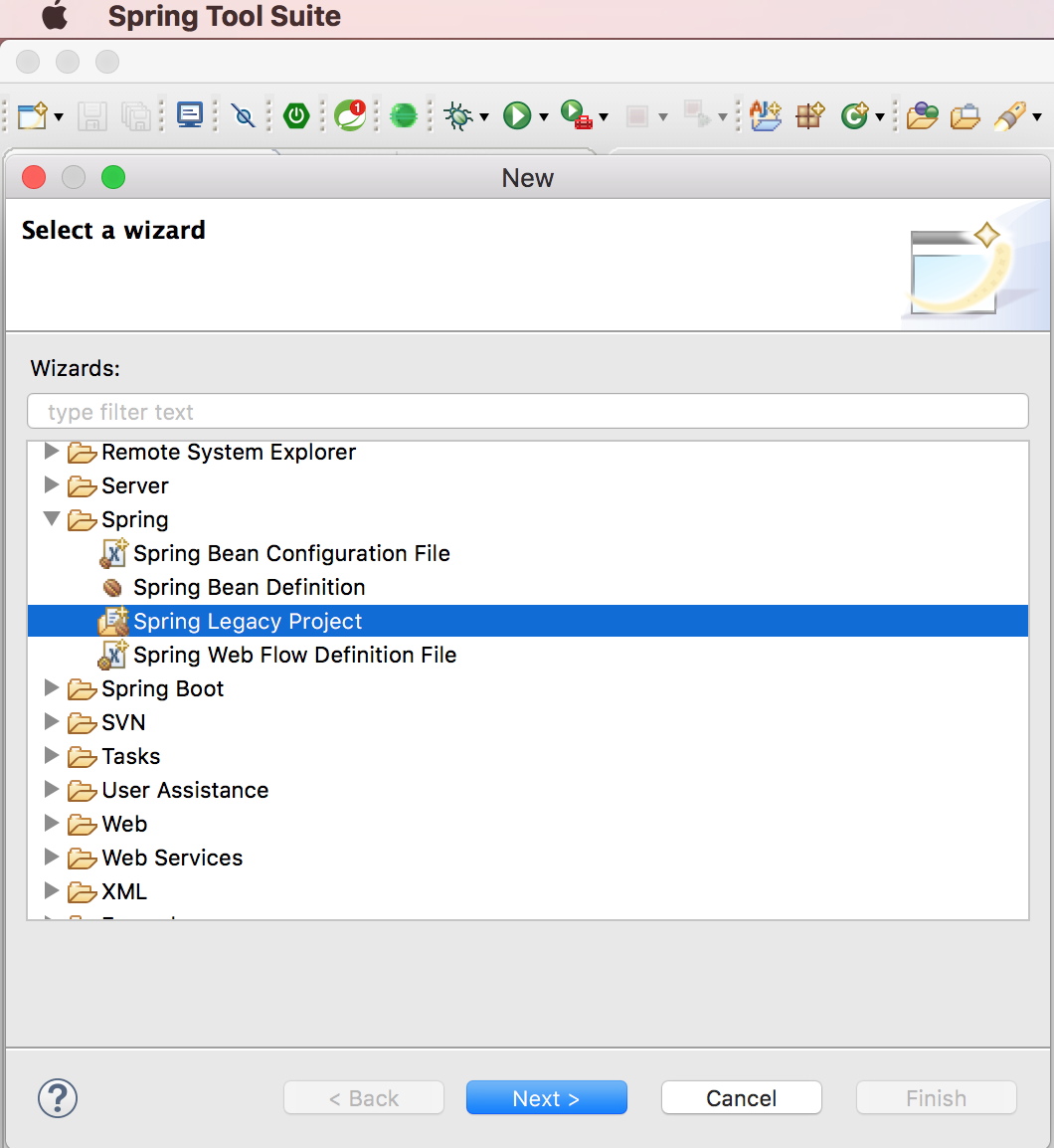
Task: Expand the Server folder
Action: pos(52,484)
